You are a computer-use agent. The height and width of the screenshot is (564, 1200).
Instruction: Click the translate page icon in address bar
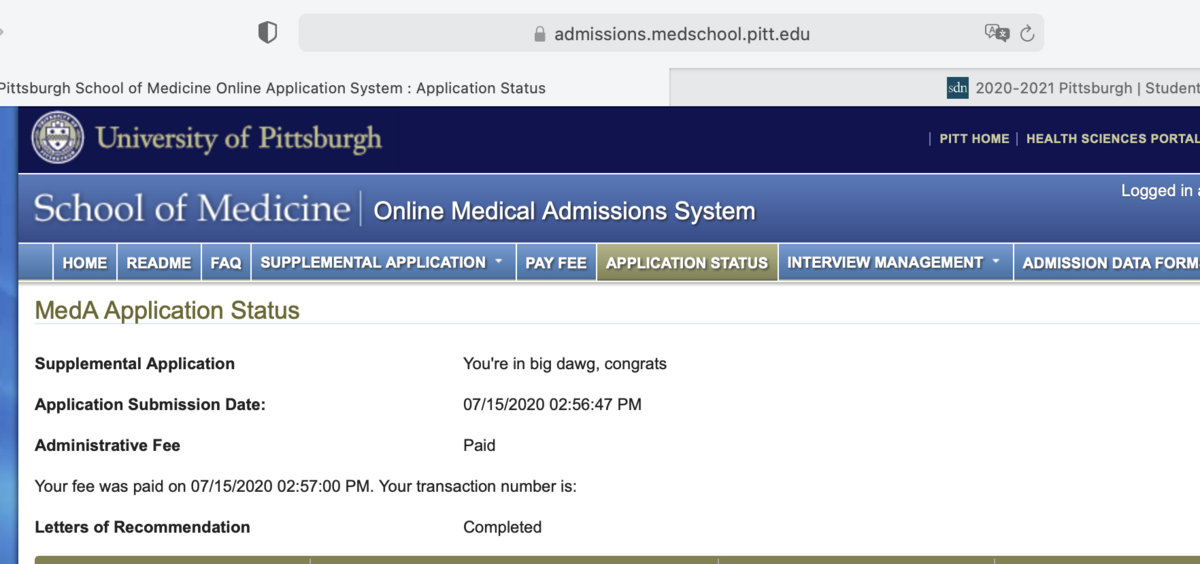pyautogui.click(x=997, y=33)
